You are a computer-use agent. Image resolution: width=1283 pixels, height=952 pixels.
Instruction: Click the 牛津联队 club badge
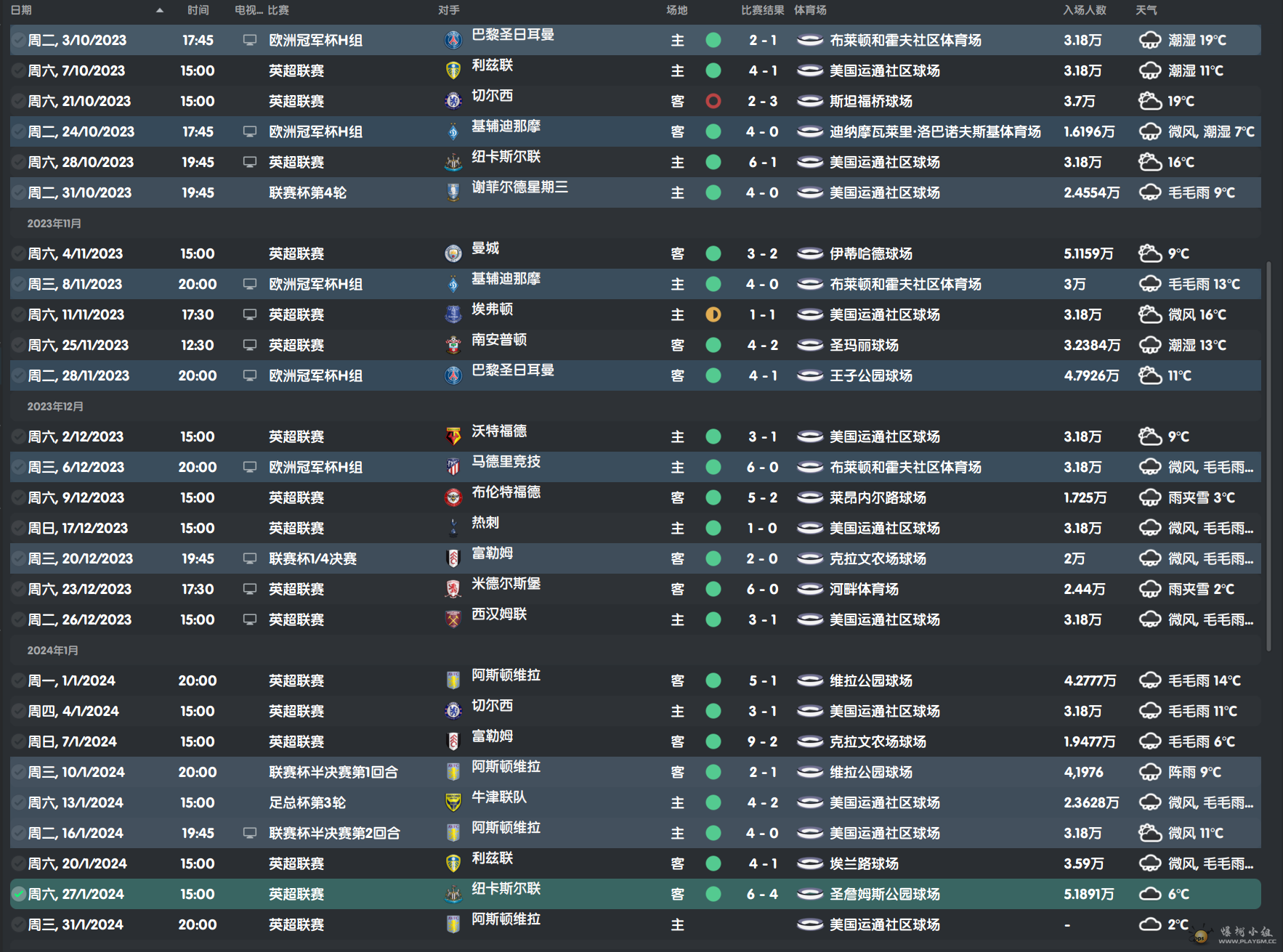click(453, 802)
